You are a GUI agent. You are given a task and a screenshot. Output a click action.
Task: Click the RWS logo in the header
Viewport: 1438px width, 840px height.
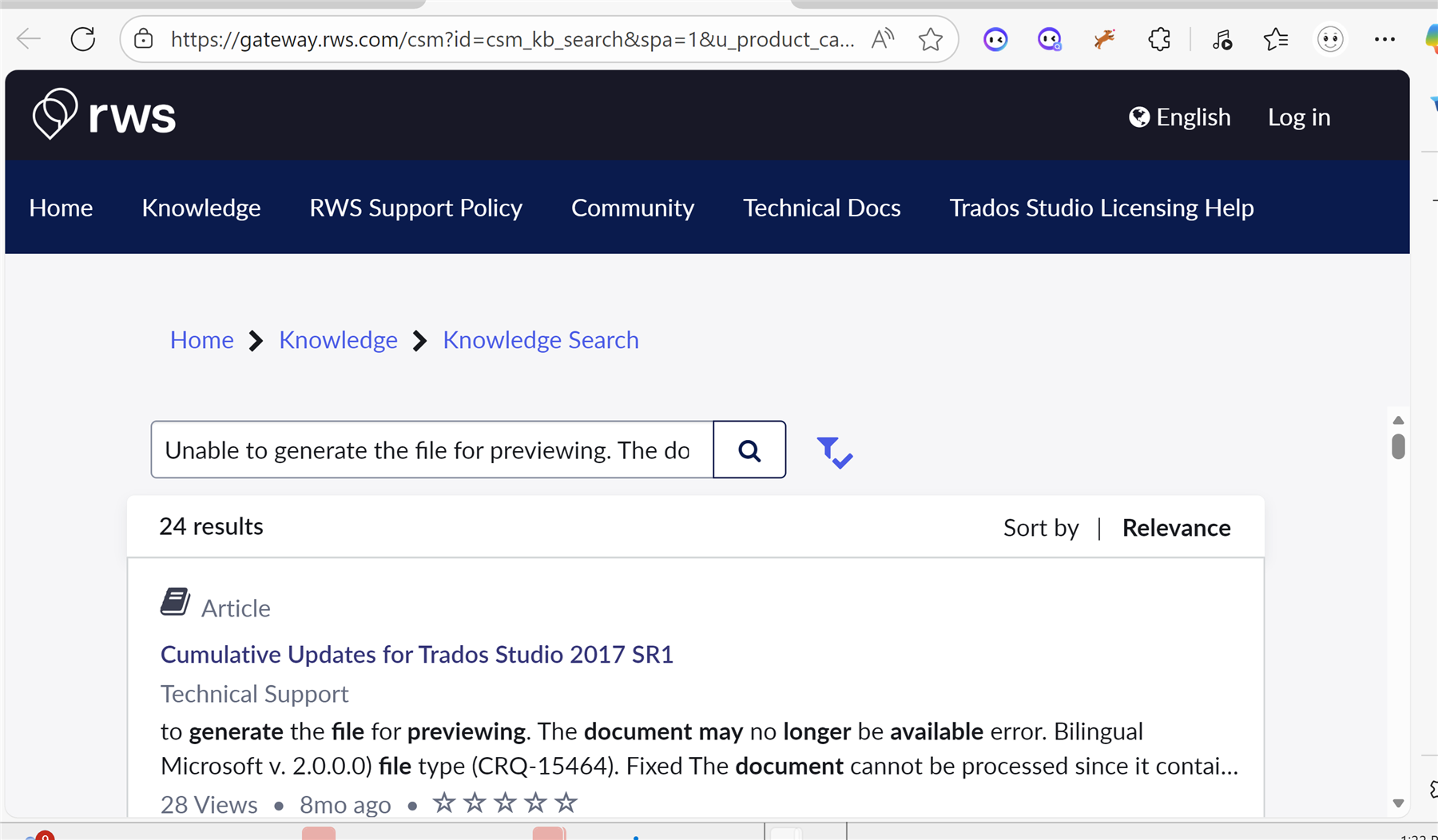point(104,114)
